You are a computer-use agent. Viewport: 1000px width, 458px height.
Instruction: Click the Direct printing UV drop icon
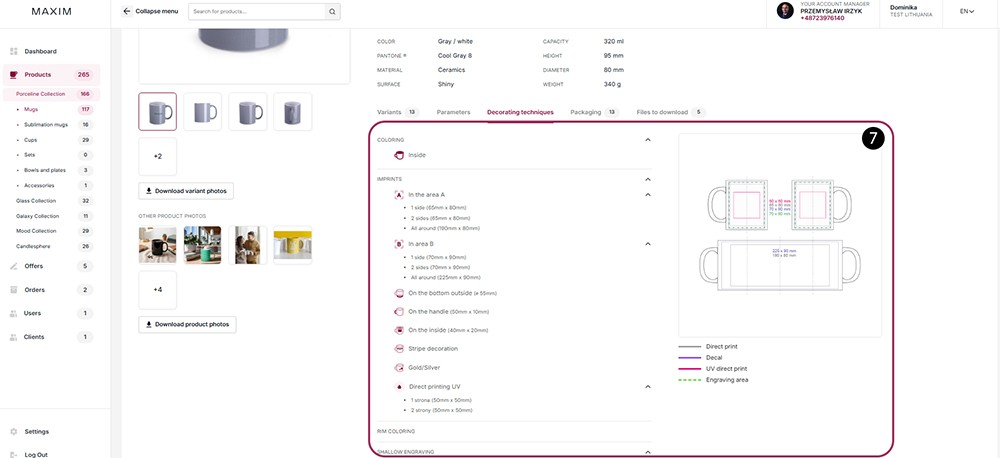pos(399,387)
